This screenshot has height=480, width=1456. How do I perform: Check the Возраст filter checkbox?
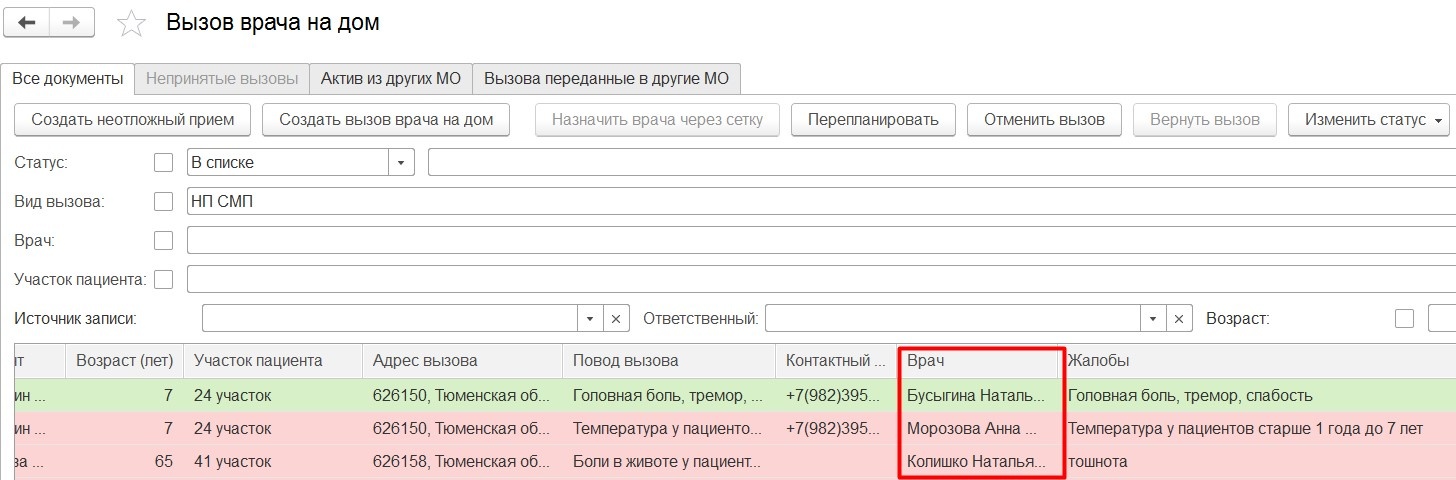point(1404,319)
